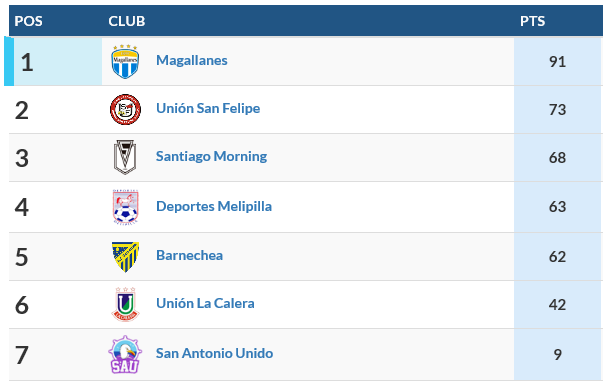Viewport: 603px width, 384px height.
Task: Open the San Antonio Unido link
Action: tap(214, 353)
